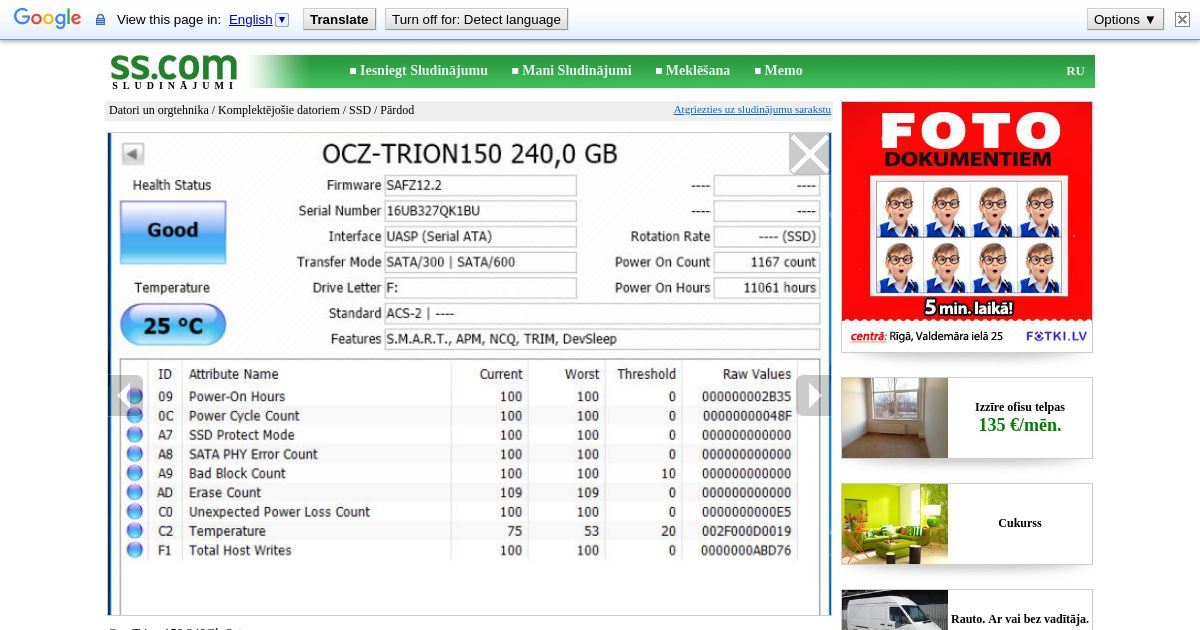Click raw value 002F000D0019

746,531
